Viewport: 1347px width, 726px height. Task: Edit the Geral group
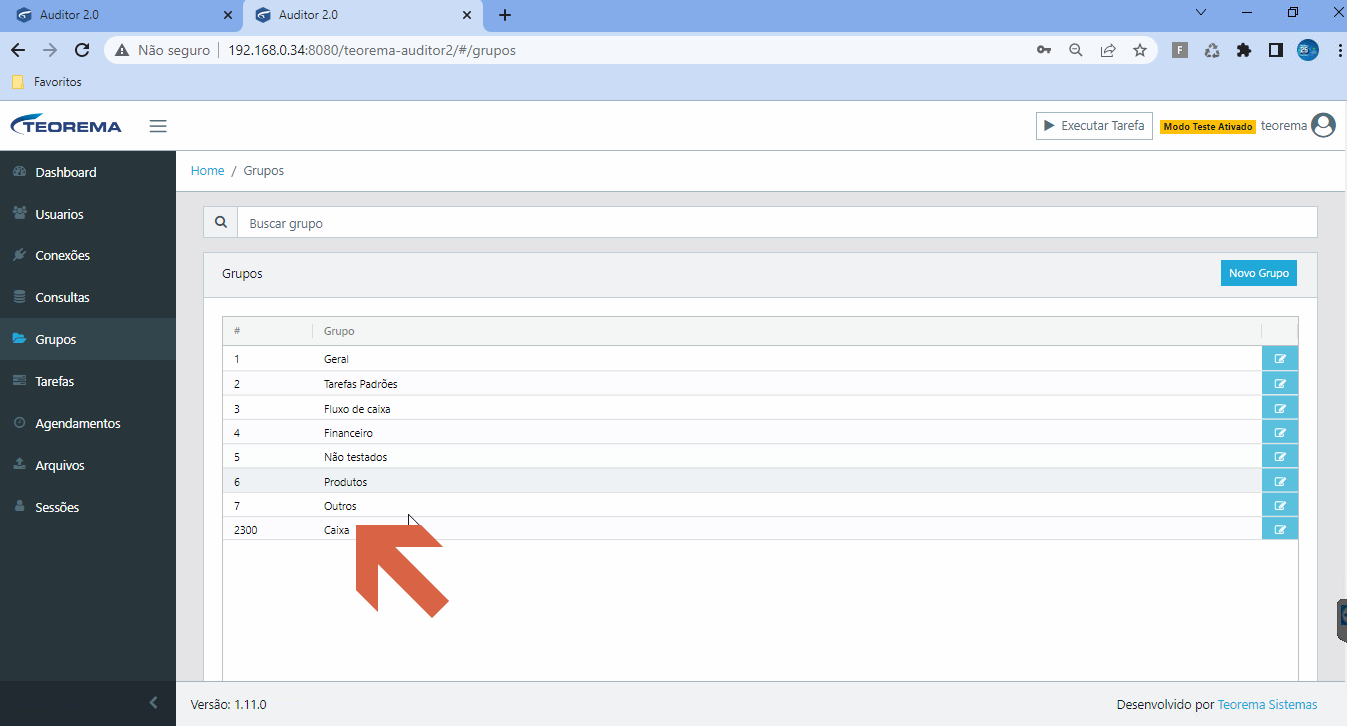[x=1280, y=358]
